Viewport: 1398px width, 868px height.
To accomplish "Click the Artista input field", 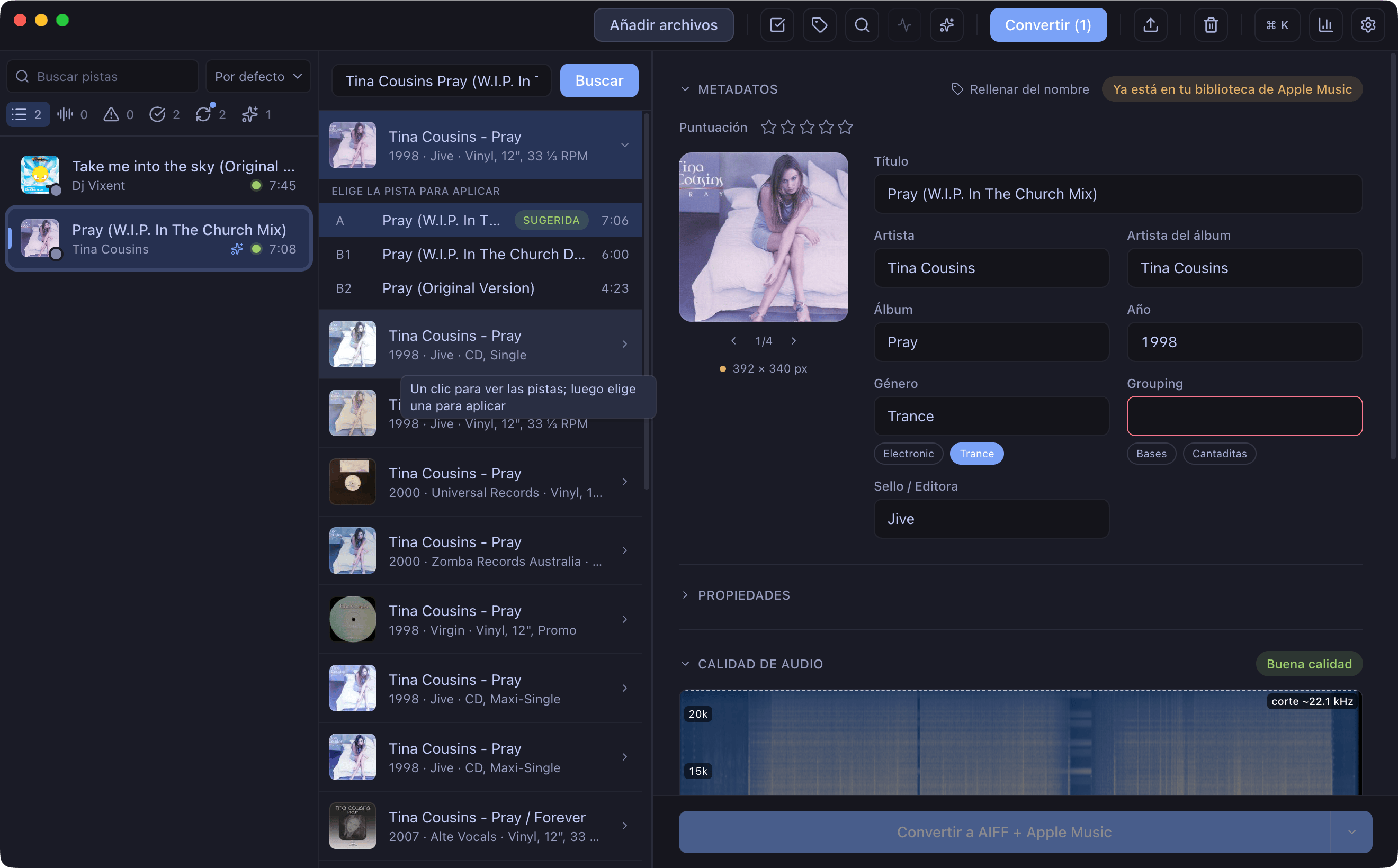I will pos(991,268).
